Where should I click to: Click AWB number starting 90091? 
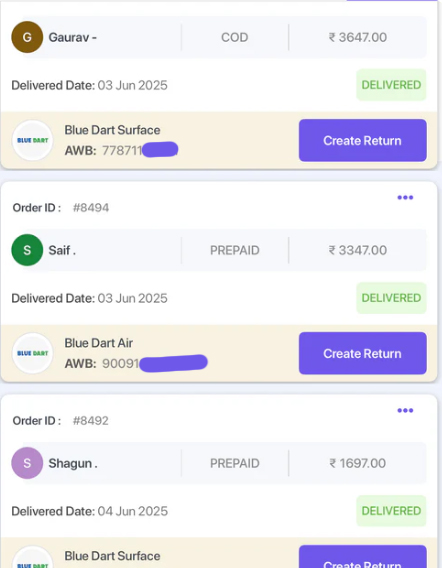(x=155, y=363)
